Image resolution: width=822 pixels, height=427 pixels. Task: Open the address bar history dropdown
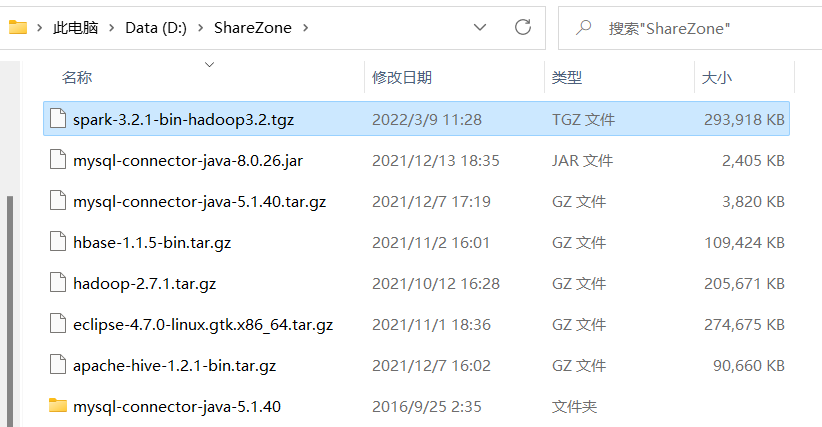[x=480, y=27]
